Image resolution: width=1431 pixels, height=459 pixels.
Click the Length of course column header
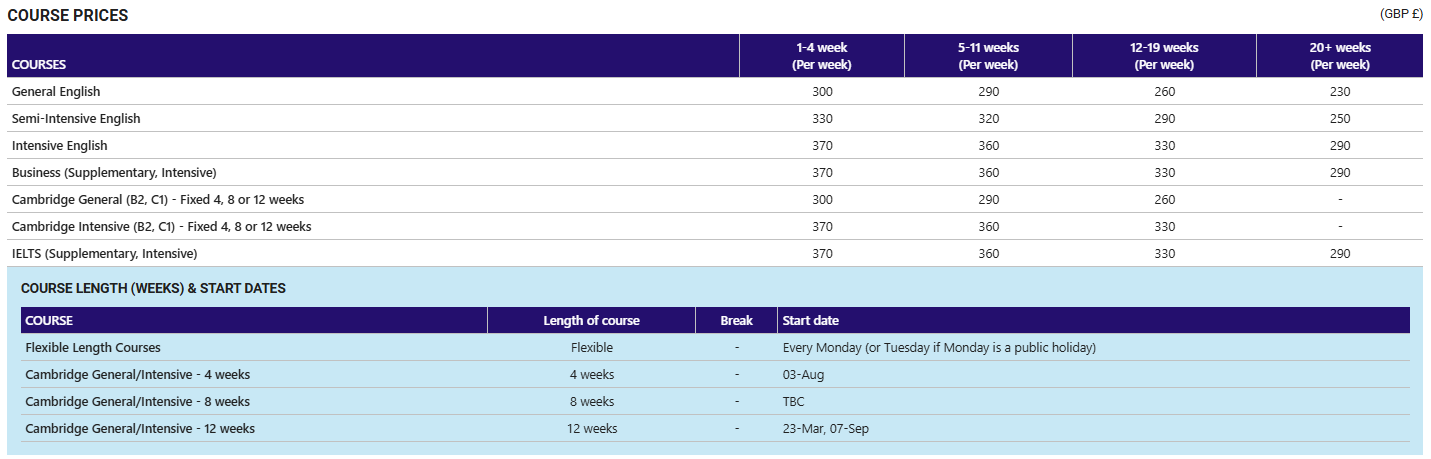[591, 321]
